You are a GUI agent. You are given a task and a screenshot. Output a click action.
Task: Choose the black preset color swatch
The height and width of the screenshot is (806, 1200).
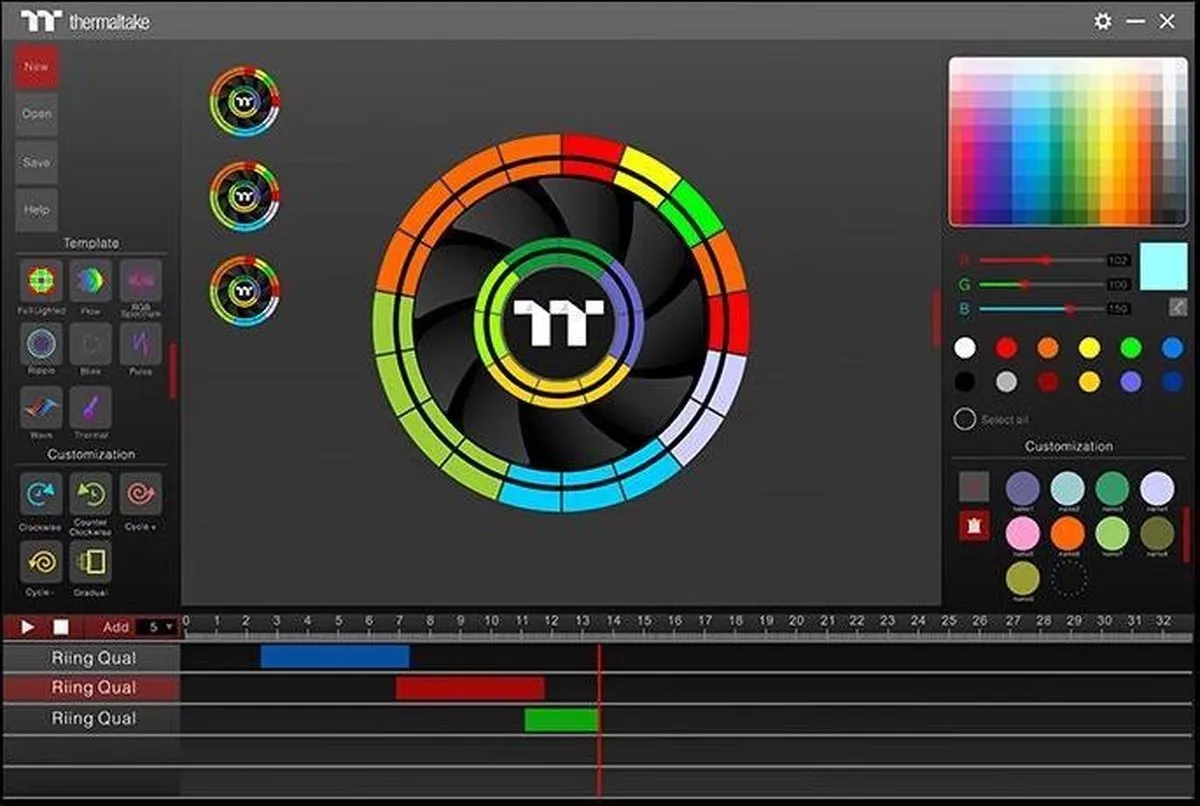coord(964,382)
